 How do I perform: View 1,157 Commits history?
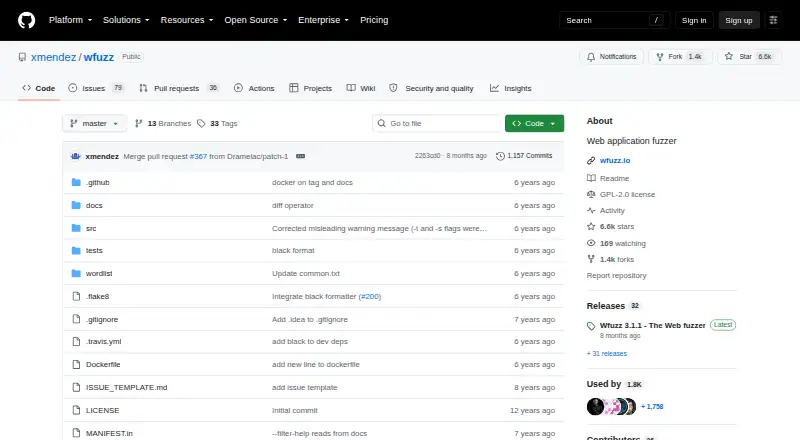[524, 156]
